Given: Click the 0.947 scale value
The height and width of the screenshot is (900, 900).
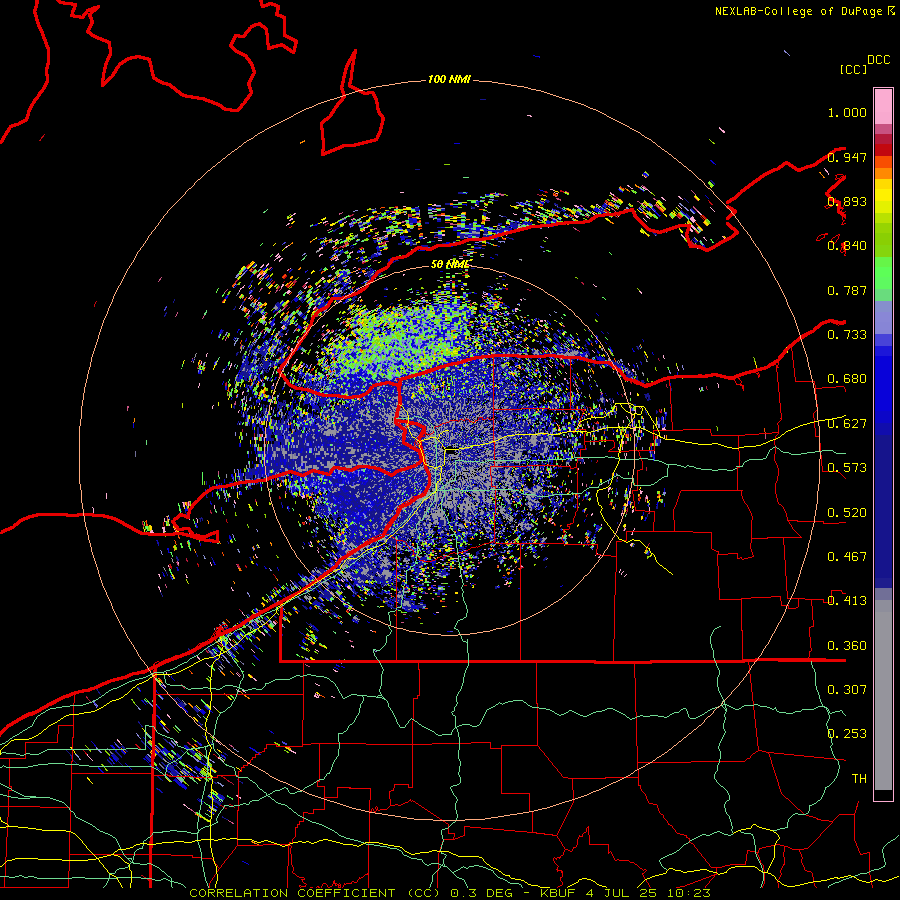Looking at the screenshot, I should tap(847, 157).
